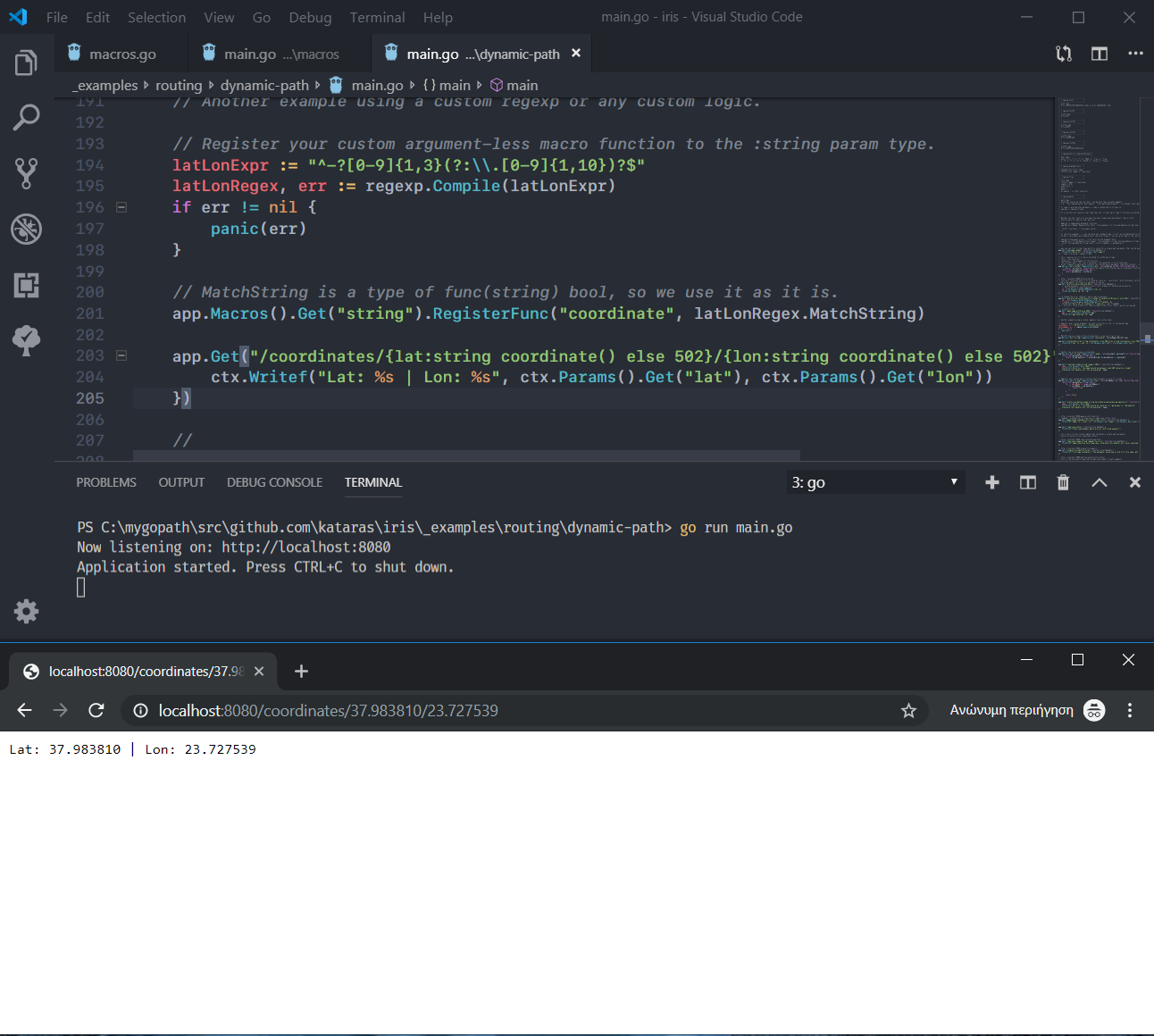This screenshot has height=1036, width=1154.
Task: Go back in the browser
Action: [x=24, y=710]
